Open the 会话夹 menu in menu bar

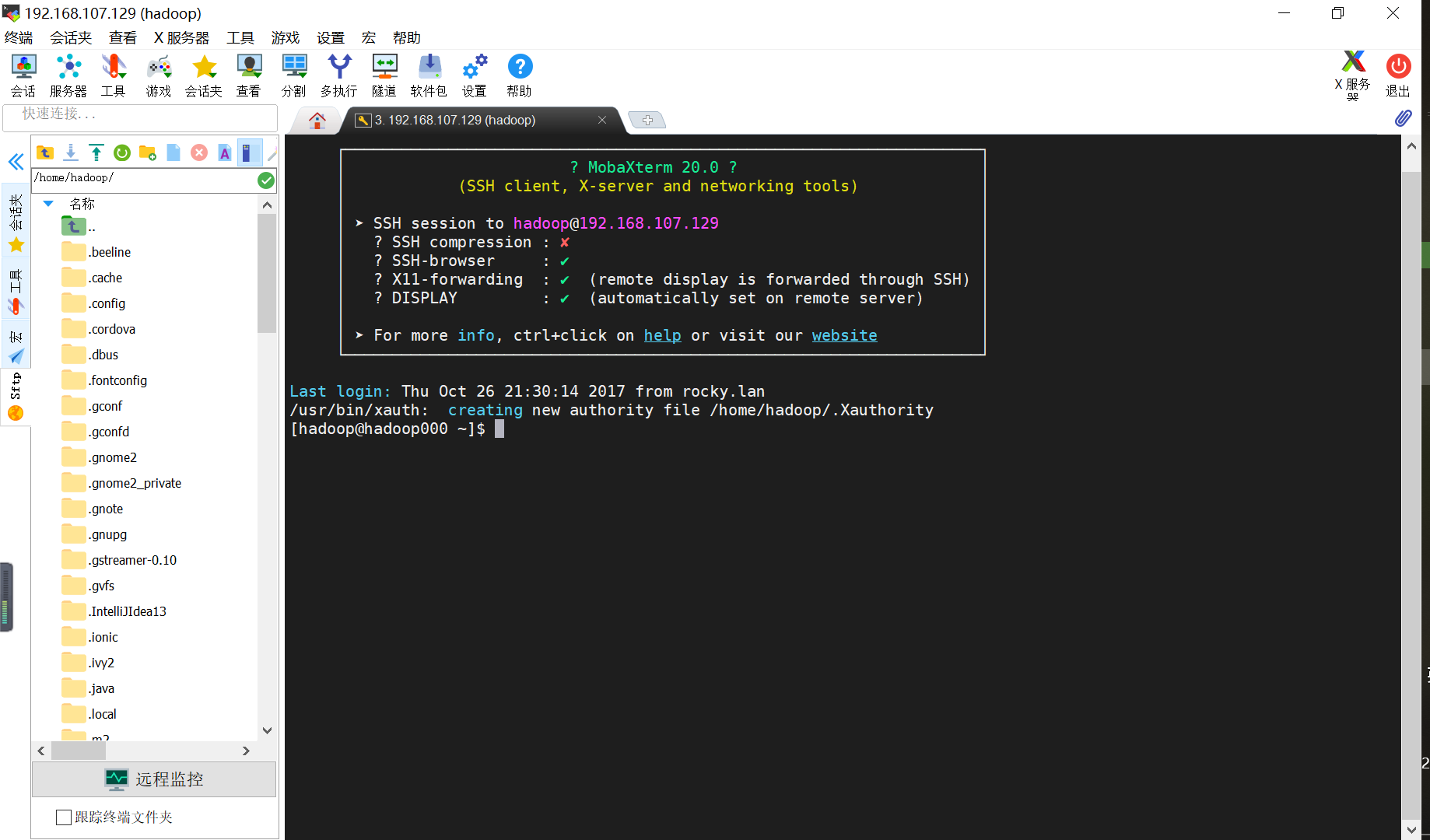click(x=71, y=38)
